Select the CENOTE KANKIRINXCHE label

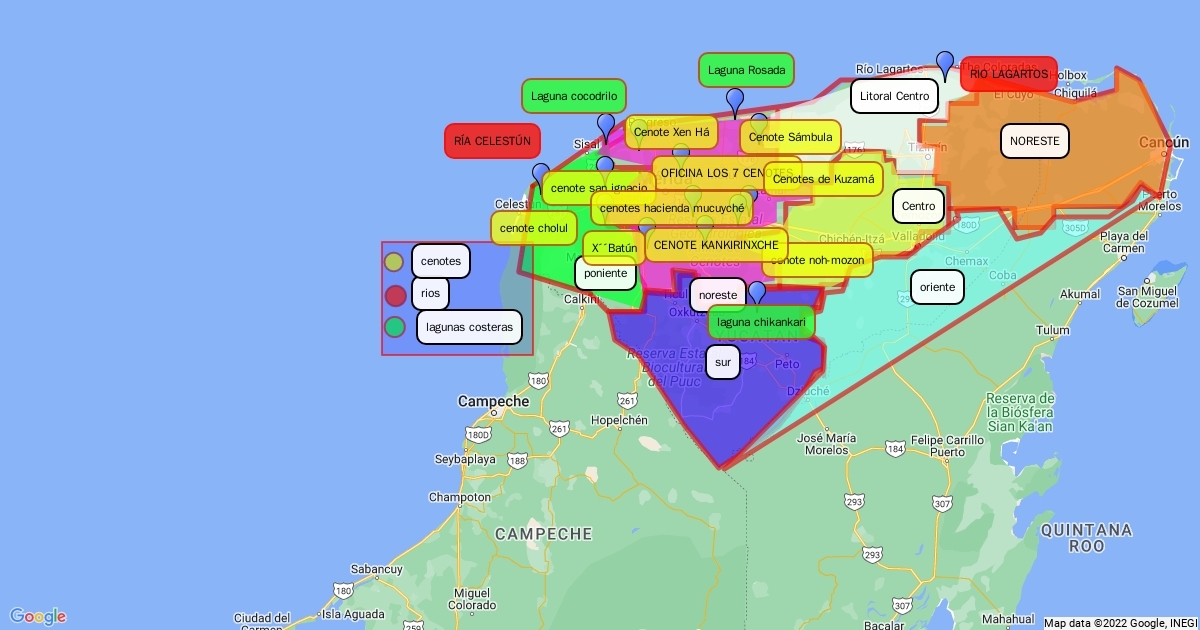pos(716,245)
